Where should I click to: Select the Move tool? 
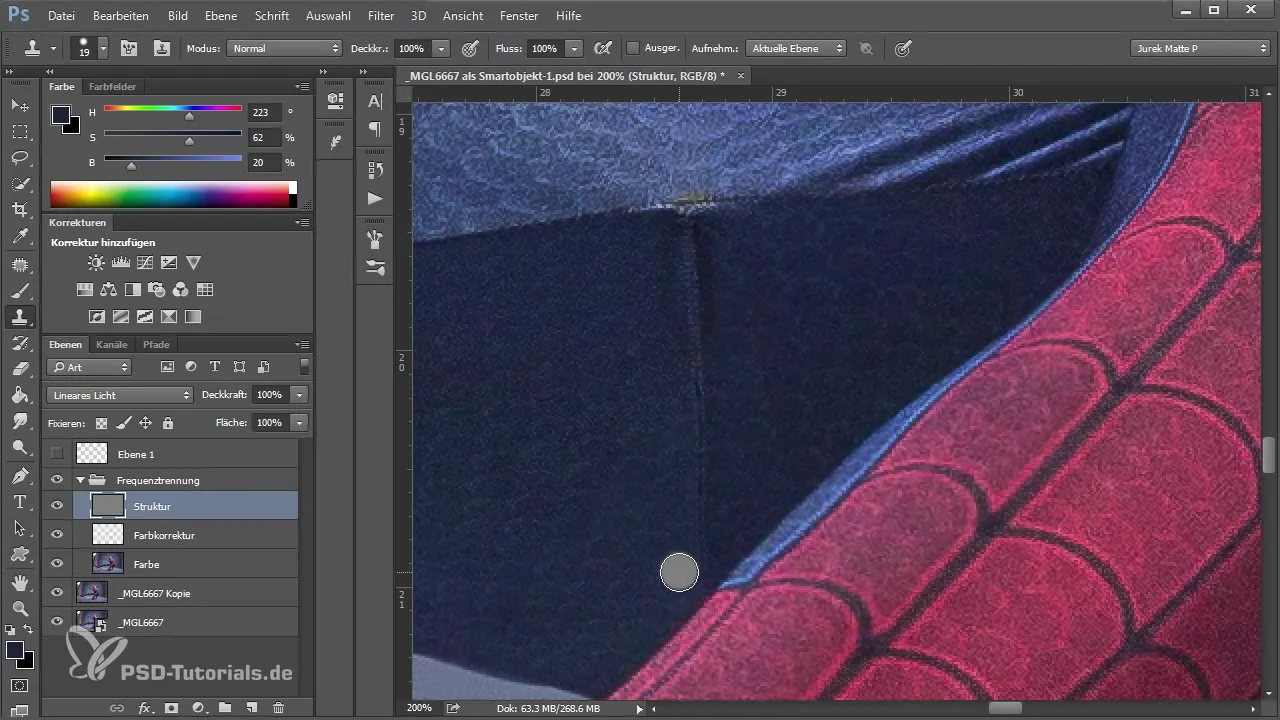pos(19,105)
